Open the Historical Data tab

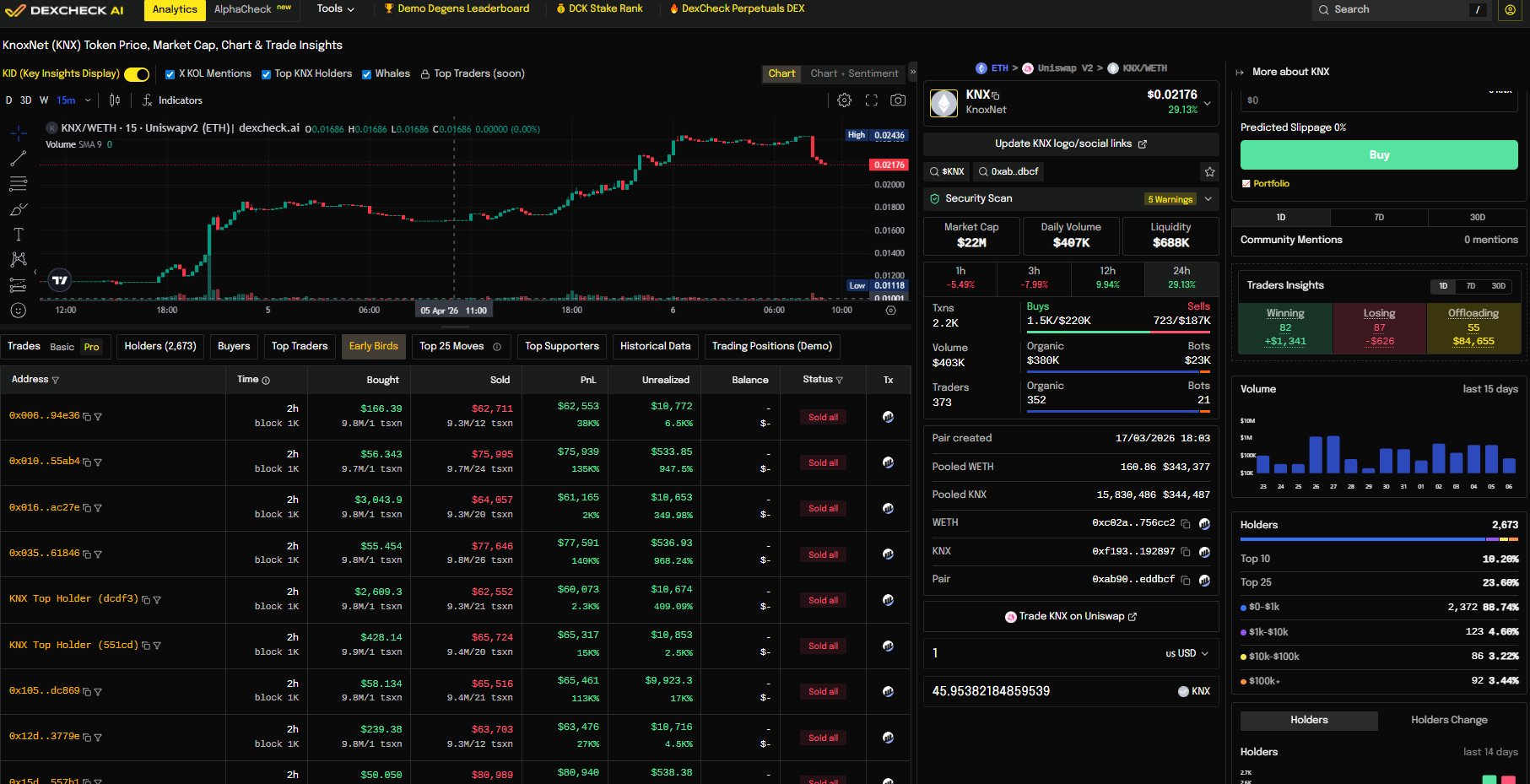click(655, 346)
